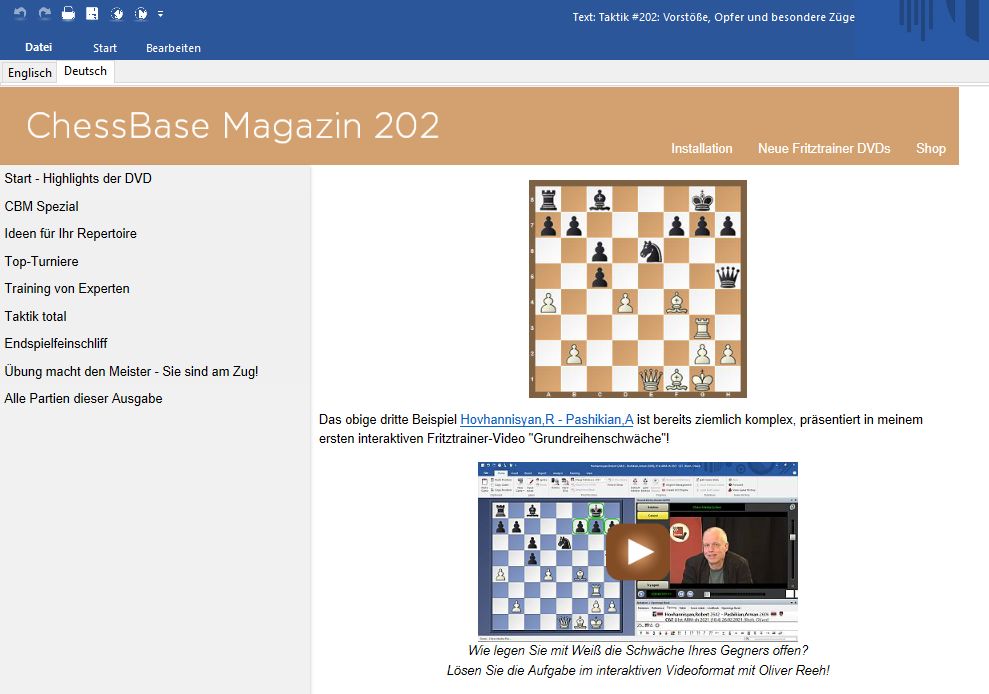Open Neue Fritztrainer DVDs link
This screenshot has height=694, width=989.
[x=823, y=148]
